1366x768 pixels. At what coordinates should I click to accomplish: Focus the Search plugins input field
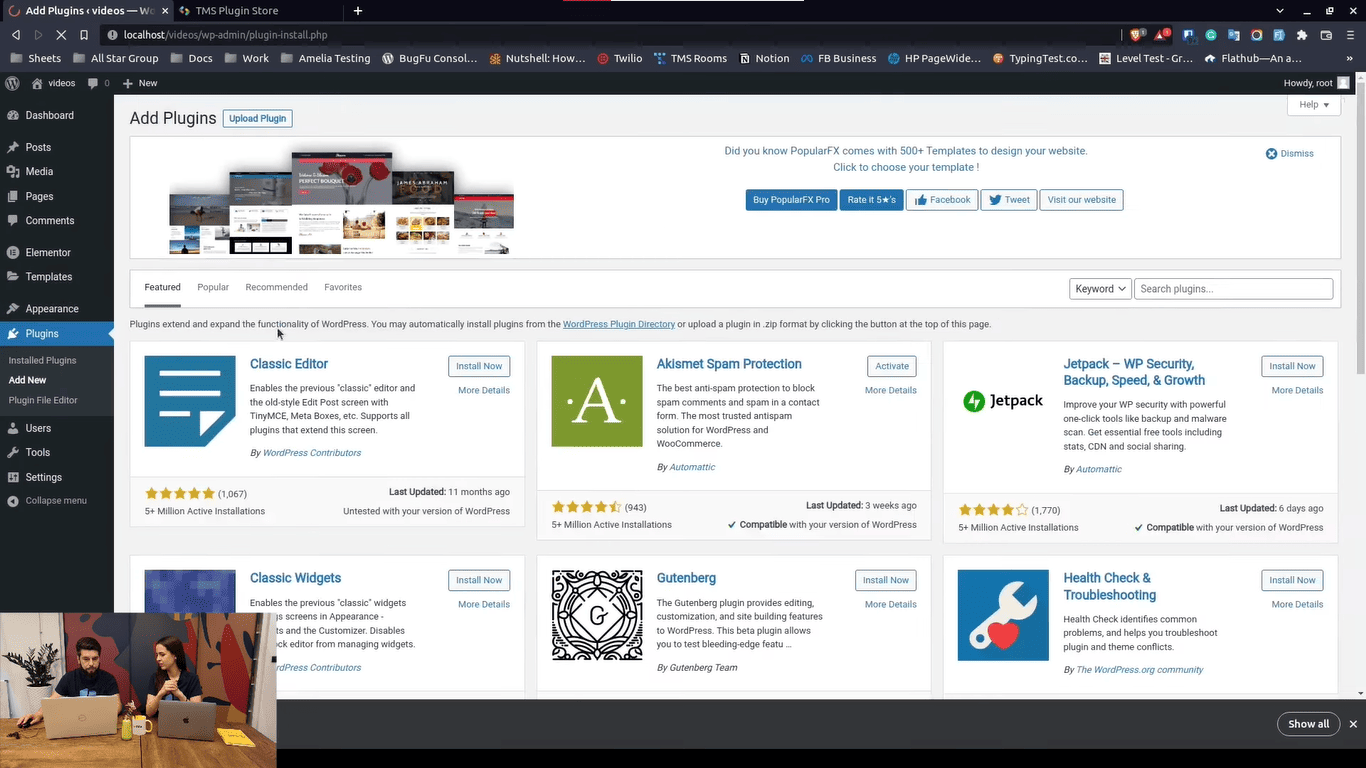click(x=1234, y=289)
